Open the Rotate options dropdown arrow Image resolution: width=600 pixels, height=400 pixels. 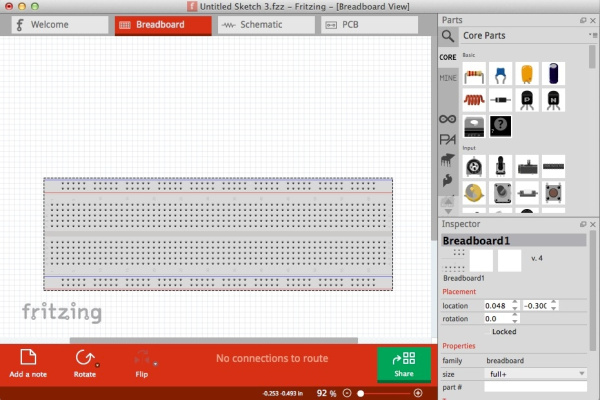(x=98, y=365)
